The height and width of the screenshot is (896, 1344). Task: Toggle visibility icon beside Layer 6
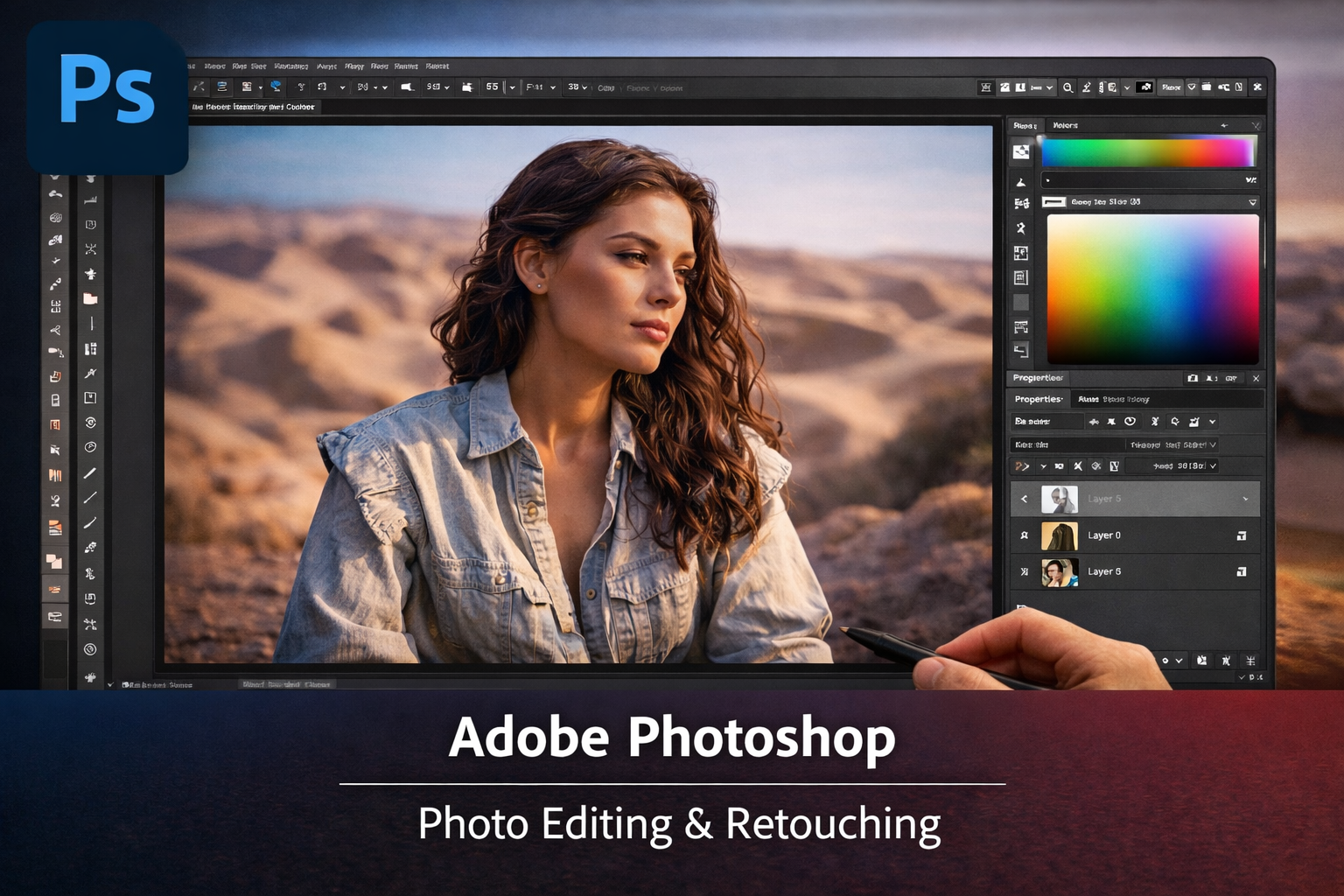click(1025, 572)
